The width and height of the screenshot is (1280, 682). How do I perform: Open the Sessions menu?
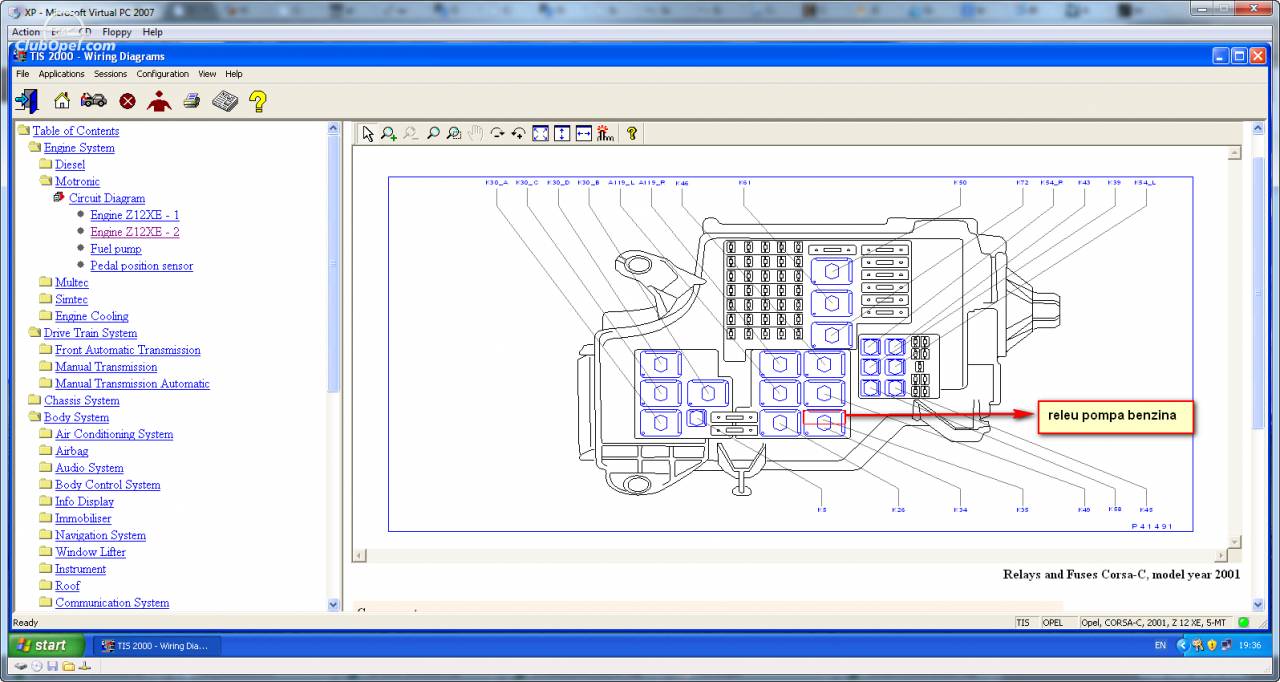(x=111, y=74)
